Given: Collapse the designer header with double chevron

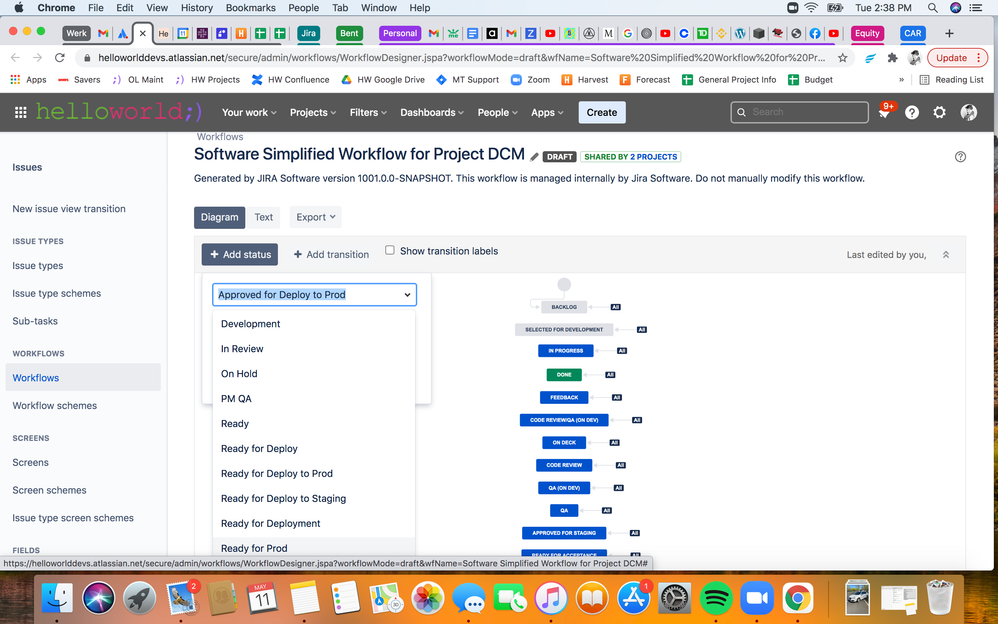Looking at the screenshot, I should (x=946, y=255).
